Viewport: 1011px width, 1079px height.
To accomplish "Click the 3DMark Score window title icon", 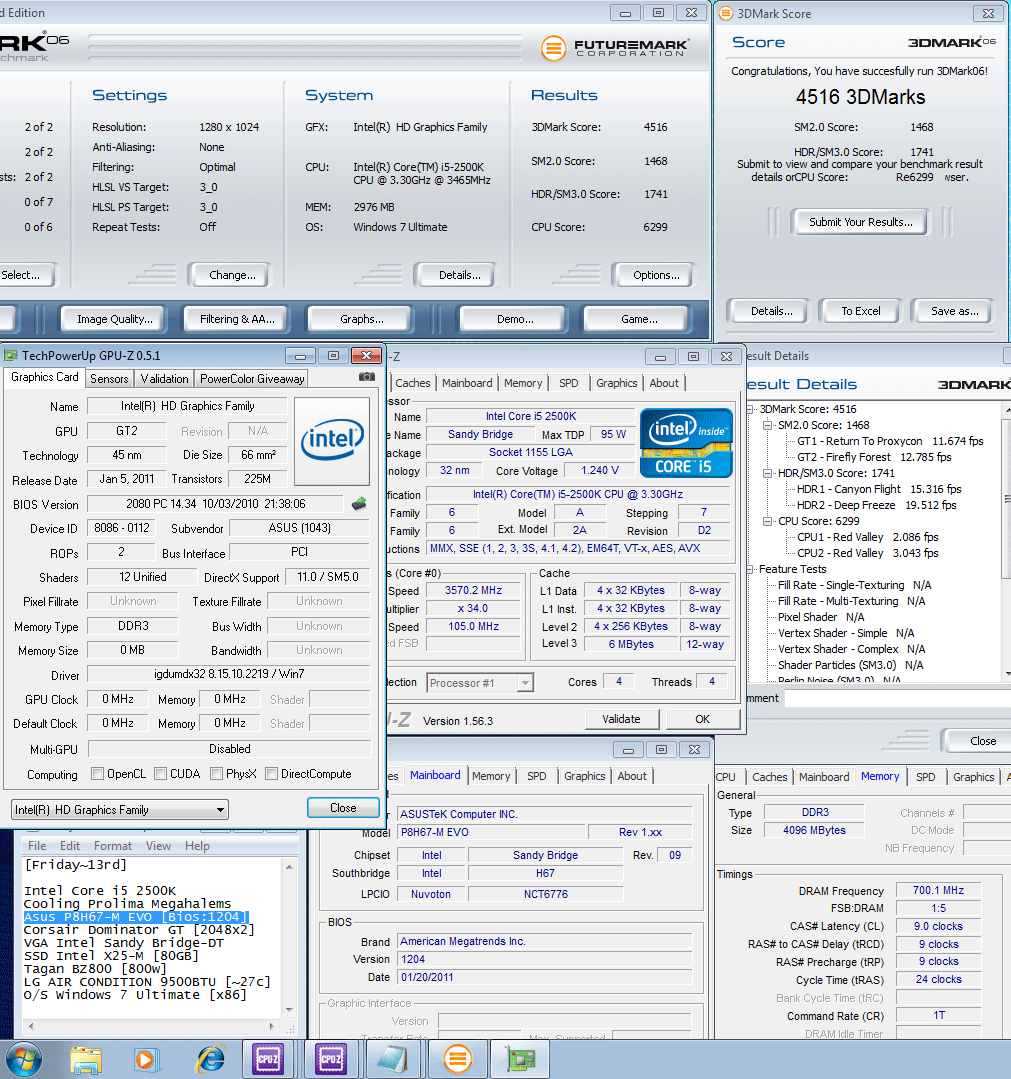I will pos(725,13).
